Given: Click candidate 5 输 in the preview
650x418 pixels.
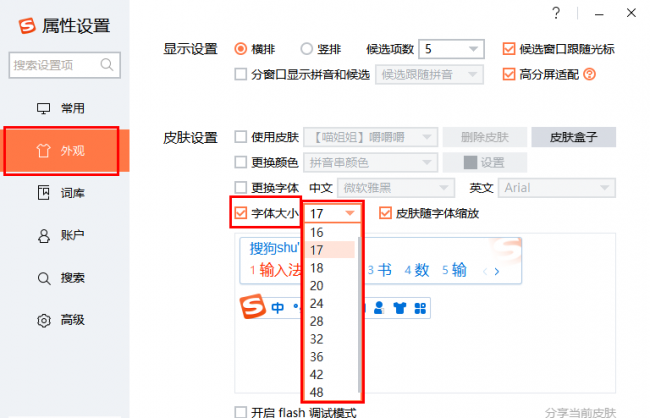Looking at the screenshot, I should (454, 270).
